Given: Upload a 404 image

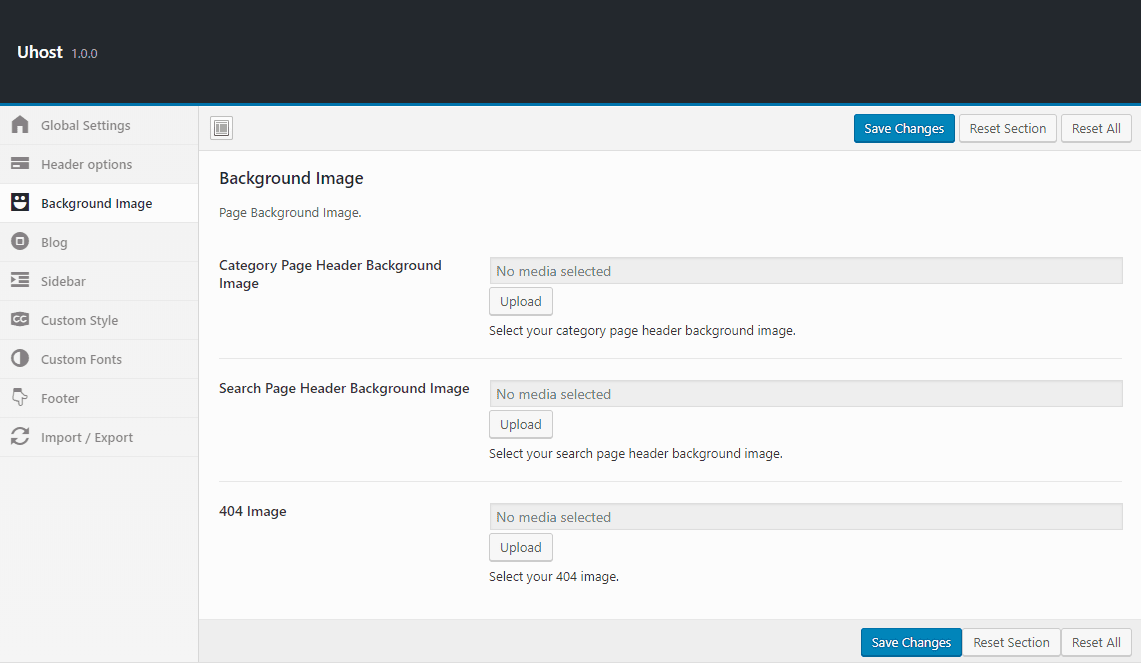Looking at the screenshot, I should click(x=520, y=547).
